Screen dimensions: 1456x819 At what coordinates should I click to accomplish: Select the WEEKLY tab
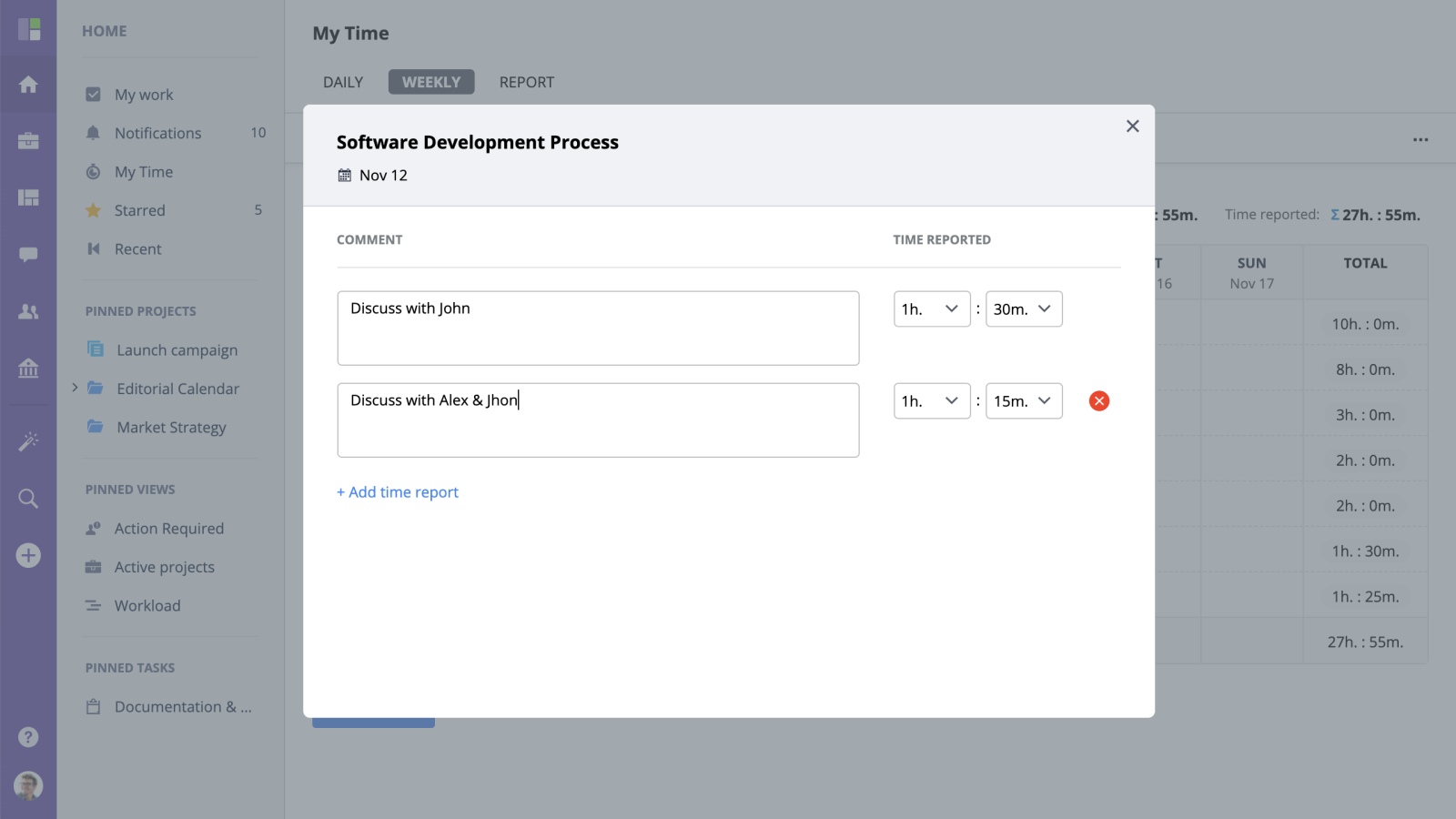(431, 82)
